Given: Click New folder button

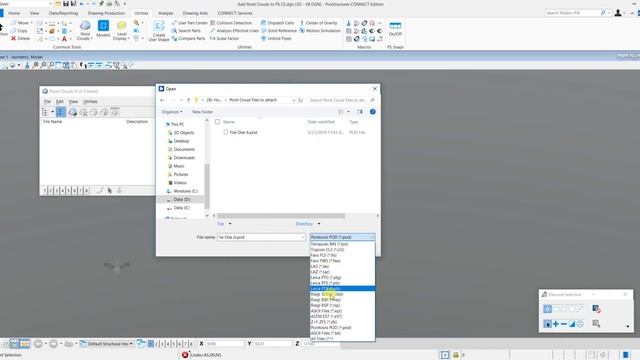Looking at the screenshot, I should pos(202,112).
